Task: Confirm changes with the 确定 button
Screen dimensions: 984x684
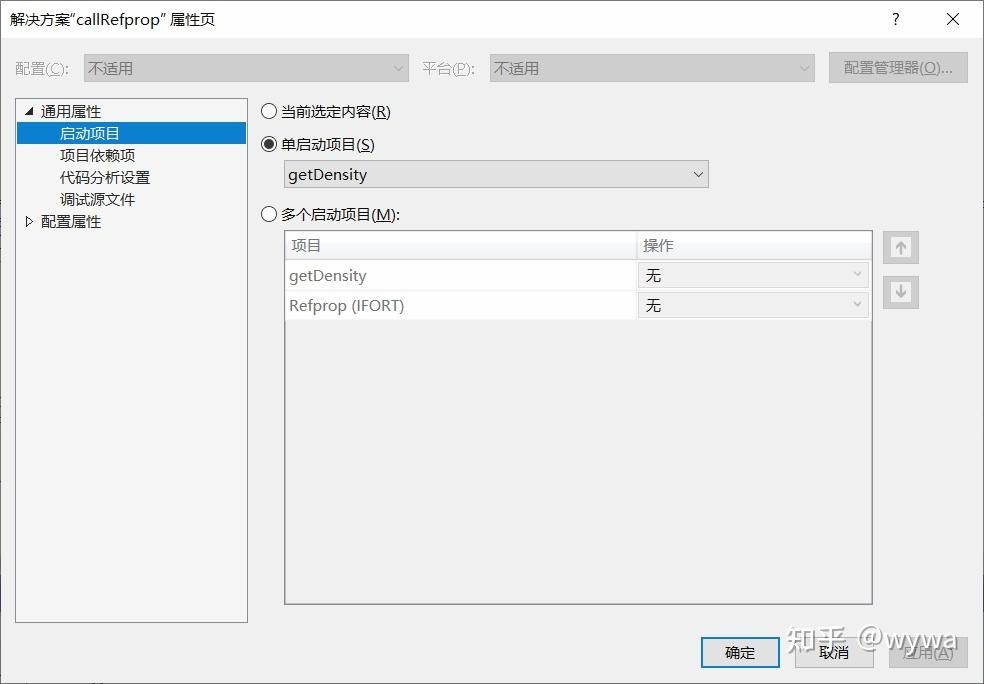Action: point(739,652)
